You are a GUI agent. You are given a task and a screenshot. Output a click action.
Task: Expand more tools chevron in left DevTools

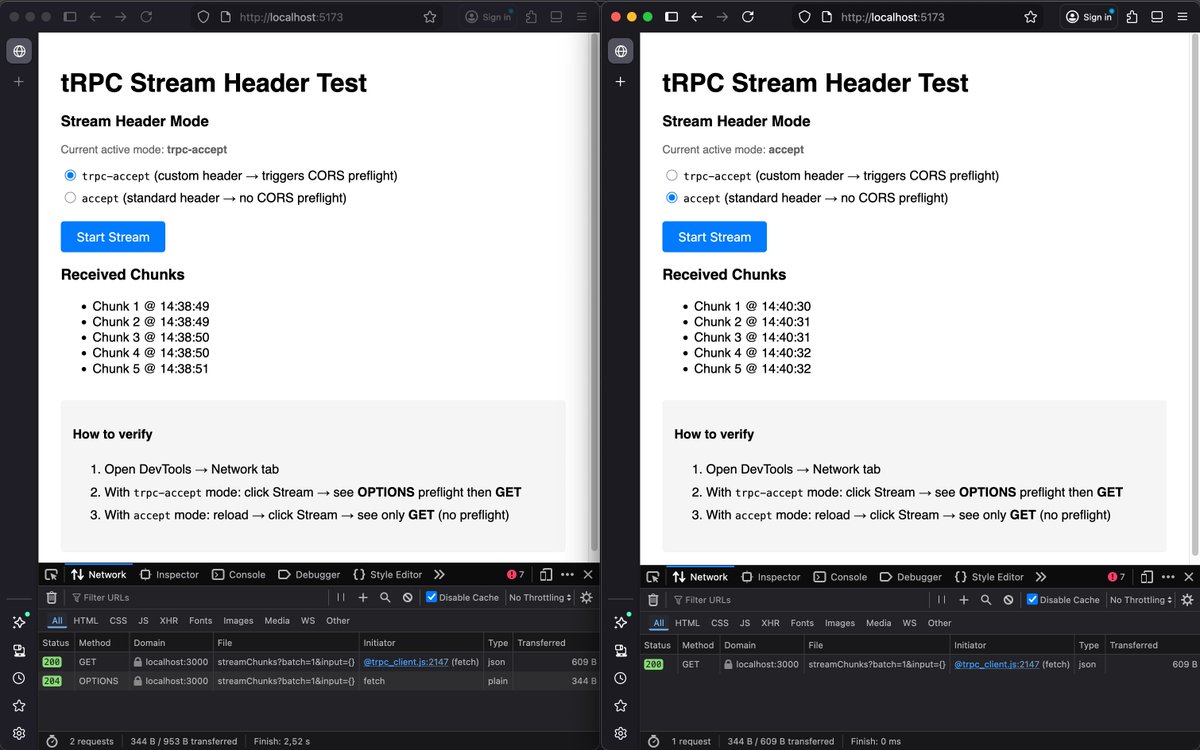tap(439, 575)
